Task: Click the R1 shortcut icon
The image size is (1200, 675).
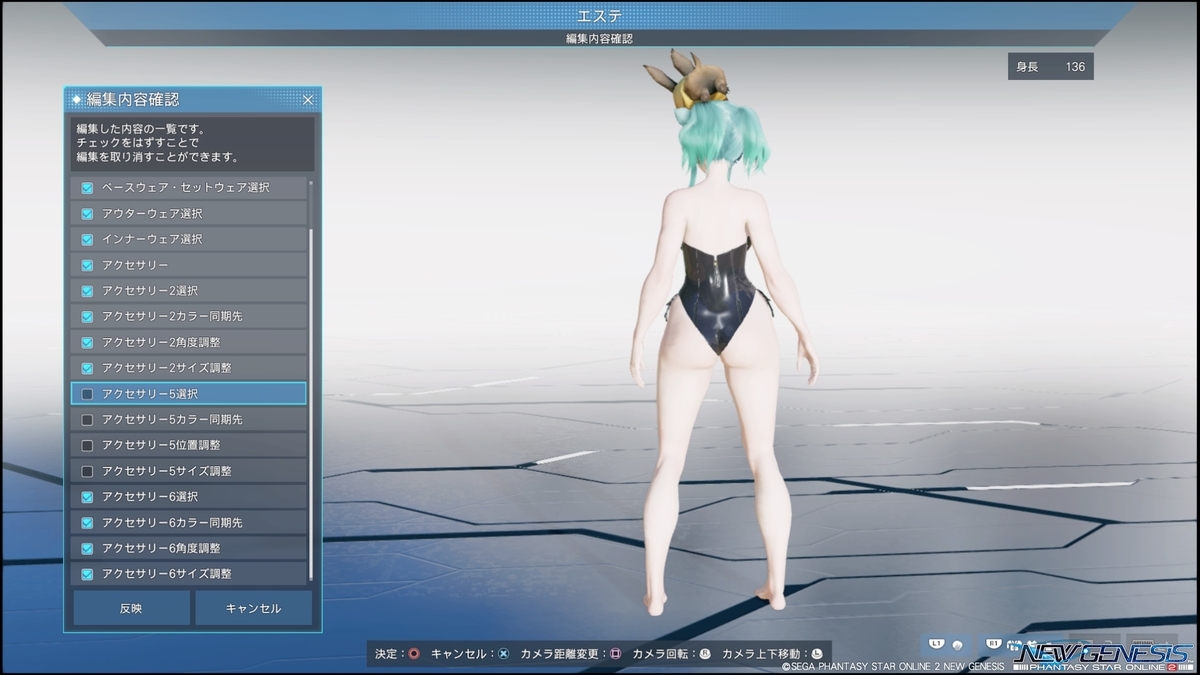Action: coord(994,644)
